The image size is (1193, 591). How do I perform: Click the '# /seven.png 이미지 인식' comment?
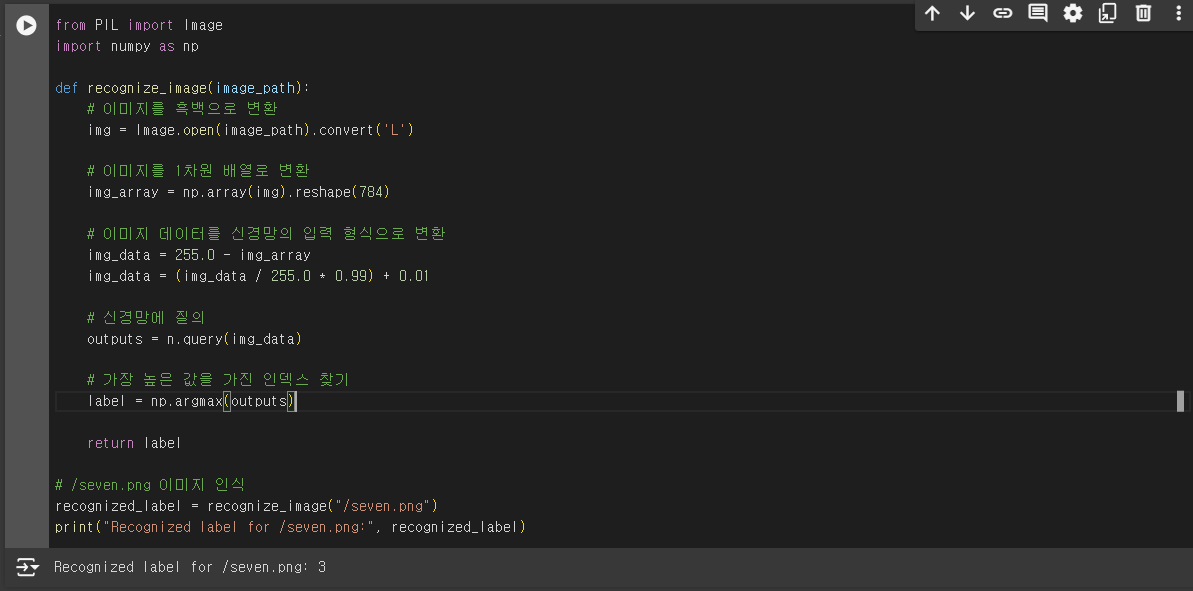(150, 485)
